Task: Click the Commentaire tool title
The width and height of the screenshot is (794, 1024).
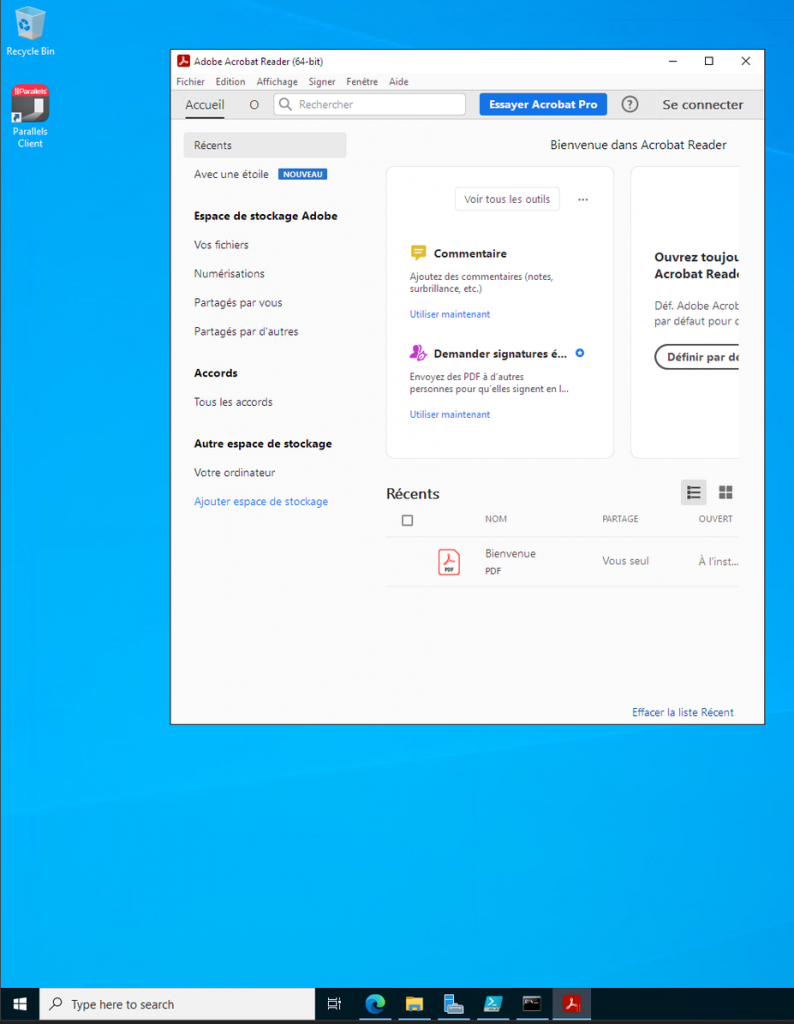Action: [x=470, y=253]
